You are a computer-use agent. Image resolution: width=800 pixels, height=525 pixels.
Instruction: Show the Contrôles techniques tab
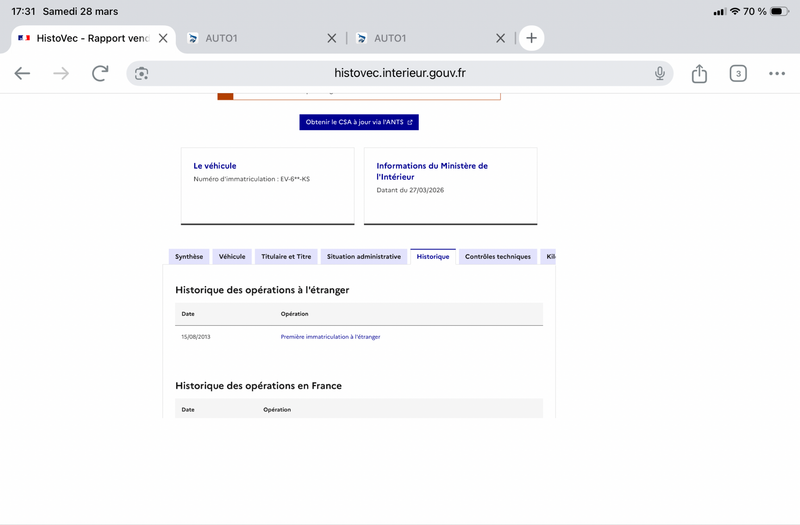point(498,257)
